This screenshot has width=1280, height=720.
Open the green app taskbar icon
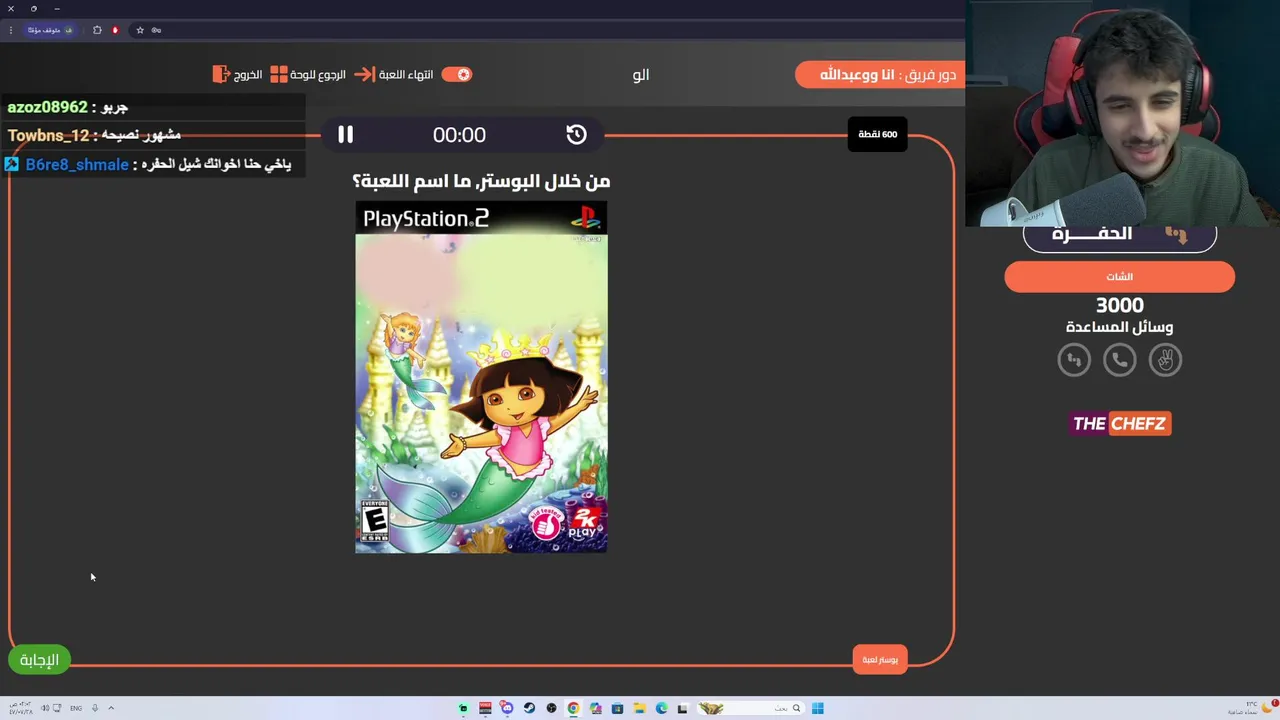[463, 708]
